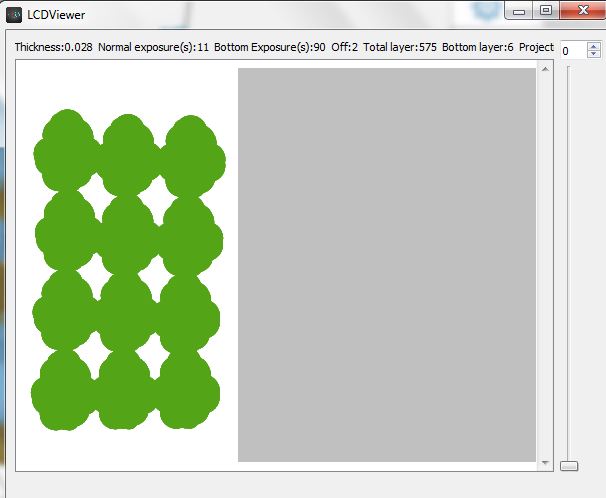Click the Project label text
The height and width of the screenshot is (498, 606).
[536, 47]
